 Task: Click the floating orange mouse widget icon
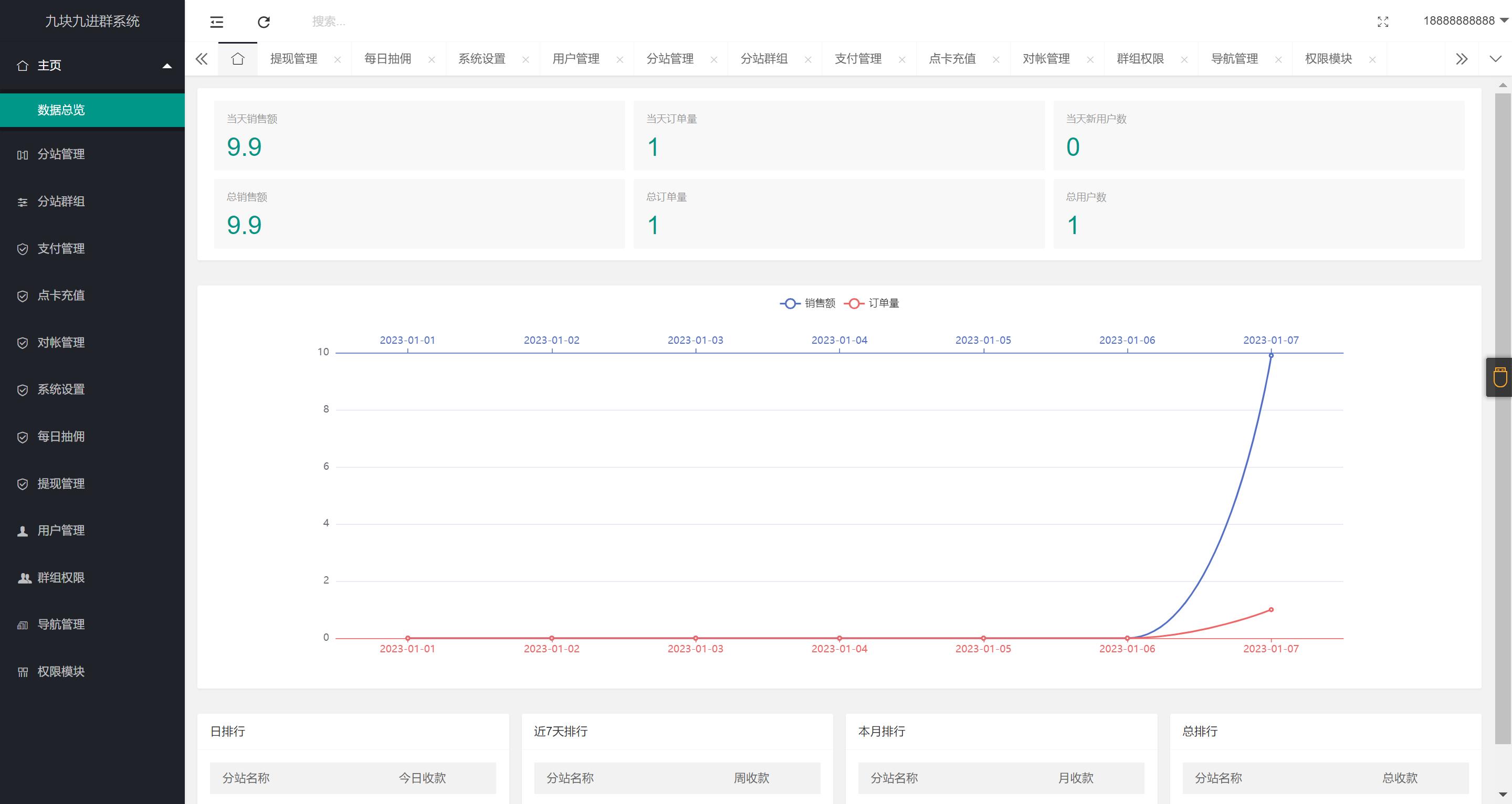click(x=1500, y=377)
